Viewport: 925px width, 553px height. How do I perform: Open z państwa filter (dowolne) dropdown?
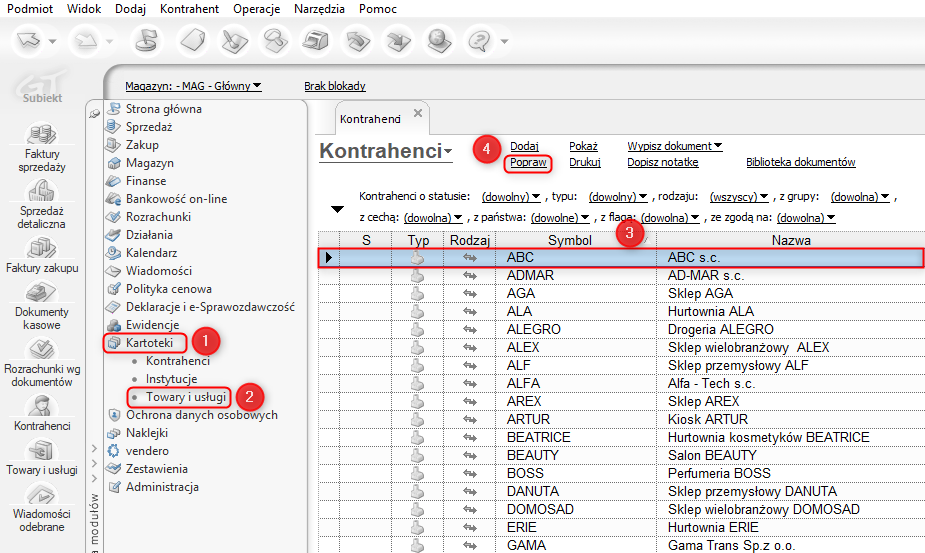(560, 218)
